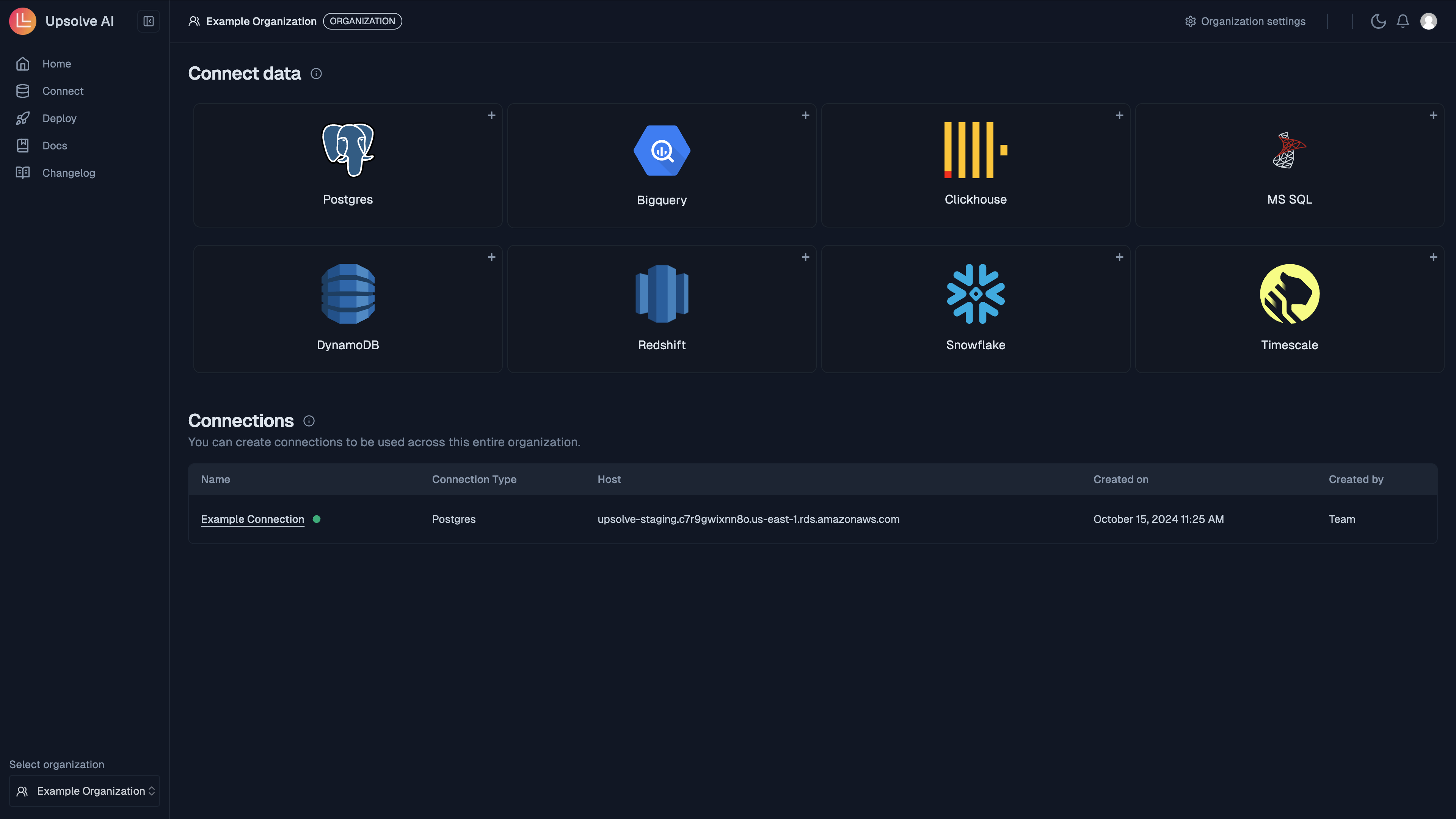Open the Upsolve AI logo
The image size is (1456, 819).
23,21
